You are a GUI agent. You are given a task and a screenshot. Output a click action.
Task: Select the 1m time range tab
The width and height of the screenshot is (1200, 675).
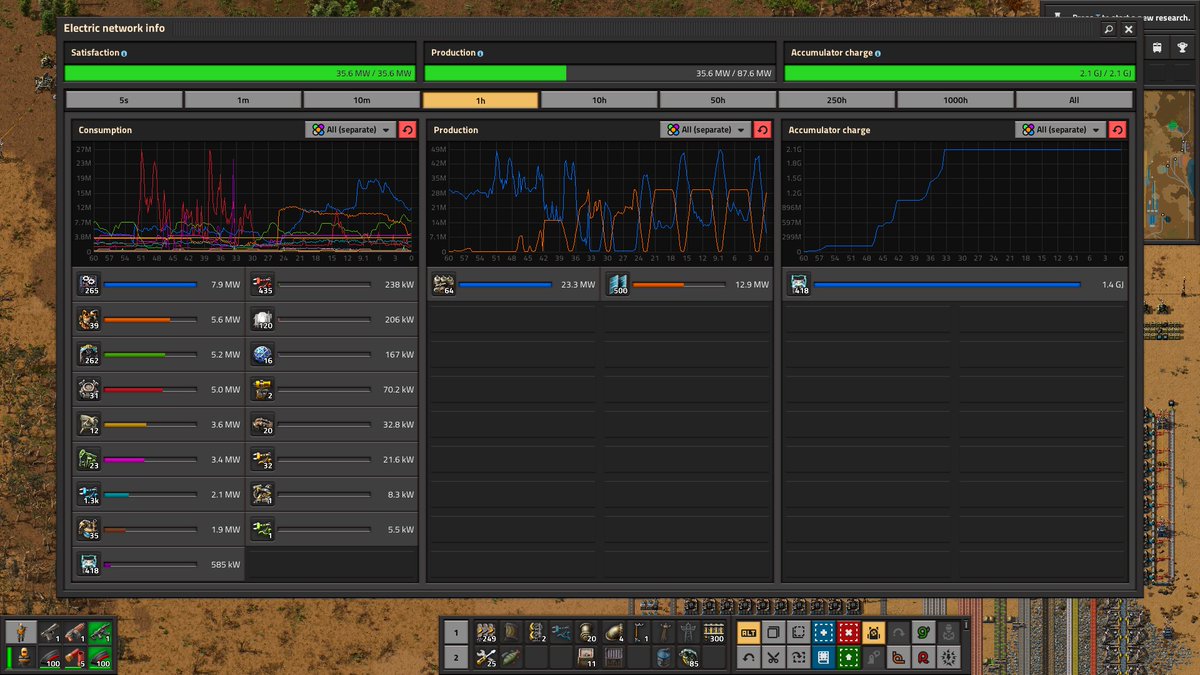[243, 100]
